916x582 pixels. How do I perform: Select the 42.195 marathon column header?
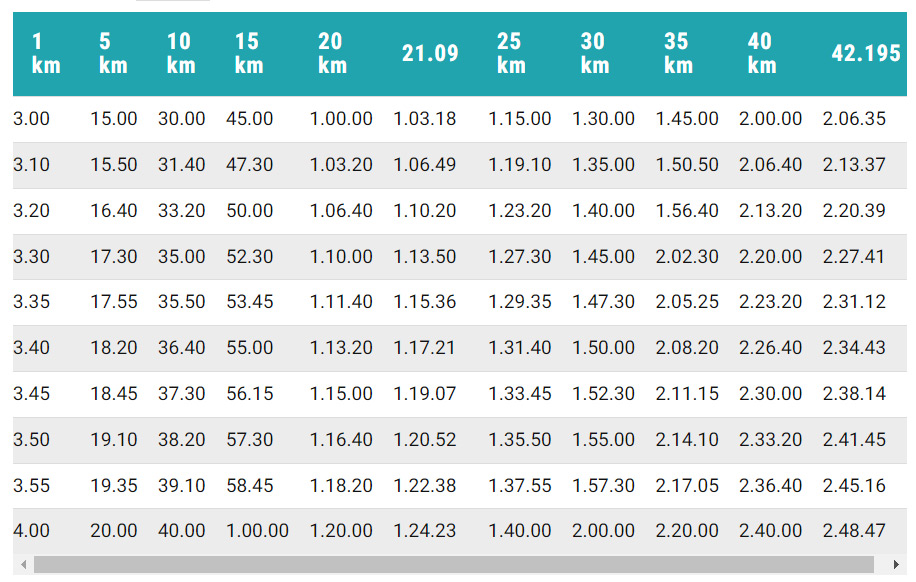pyautogui.click(x=866, y=54)
